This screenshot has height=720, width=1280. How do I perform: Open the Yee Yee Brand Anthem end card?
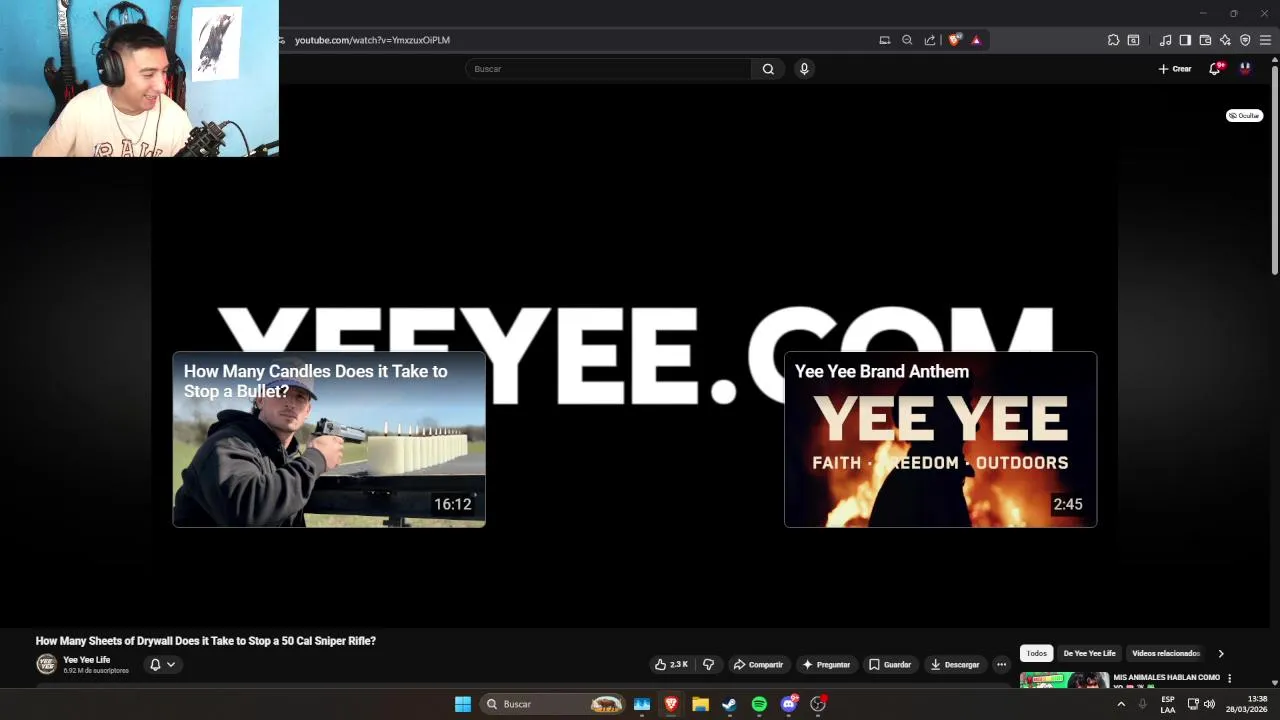pyautogui.click(x=940, y=439)
